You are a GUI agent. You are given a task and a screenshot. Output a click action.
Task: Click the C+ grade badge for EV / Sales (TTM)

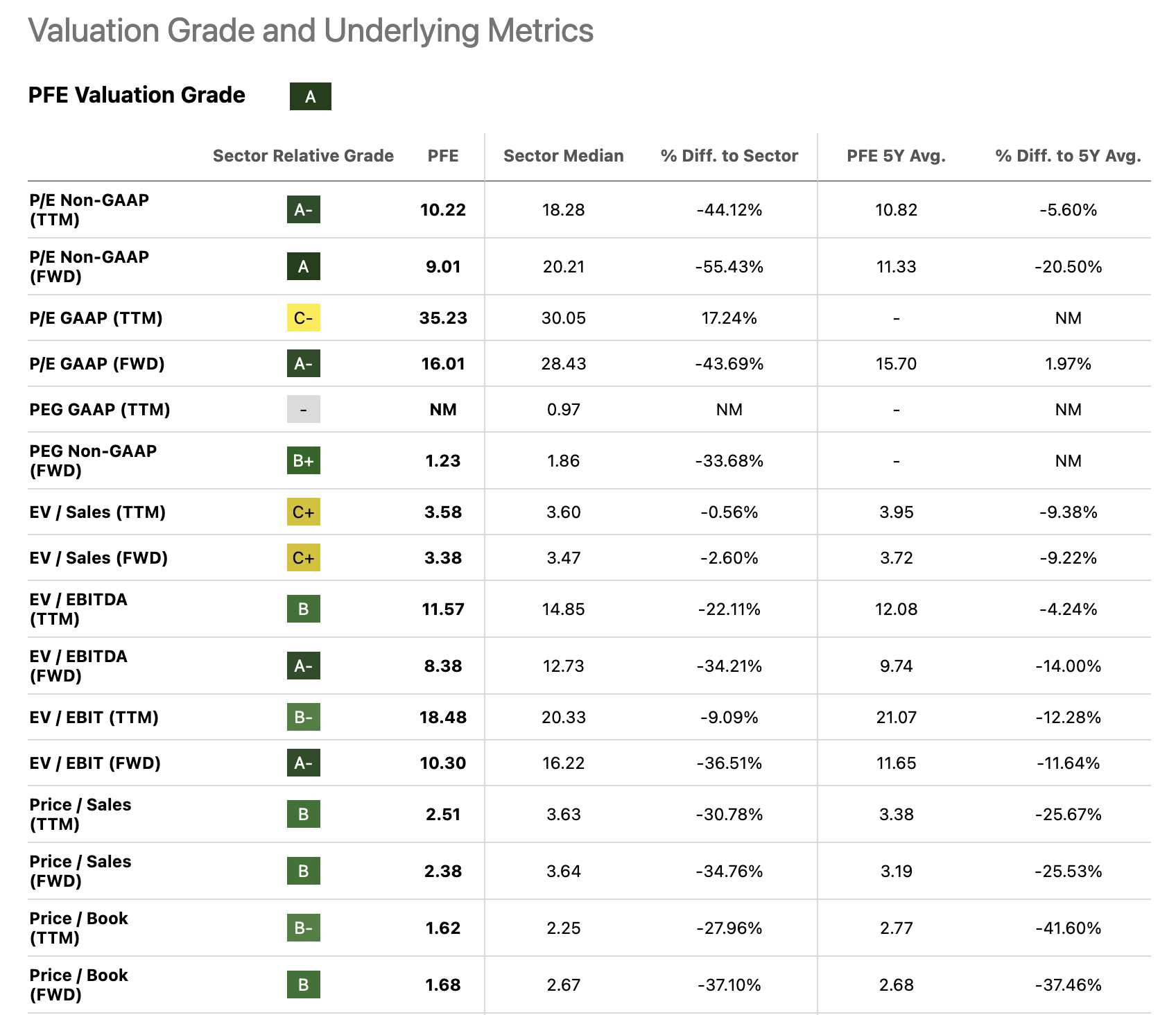[x=303, y=512]
